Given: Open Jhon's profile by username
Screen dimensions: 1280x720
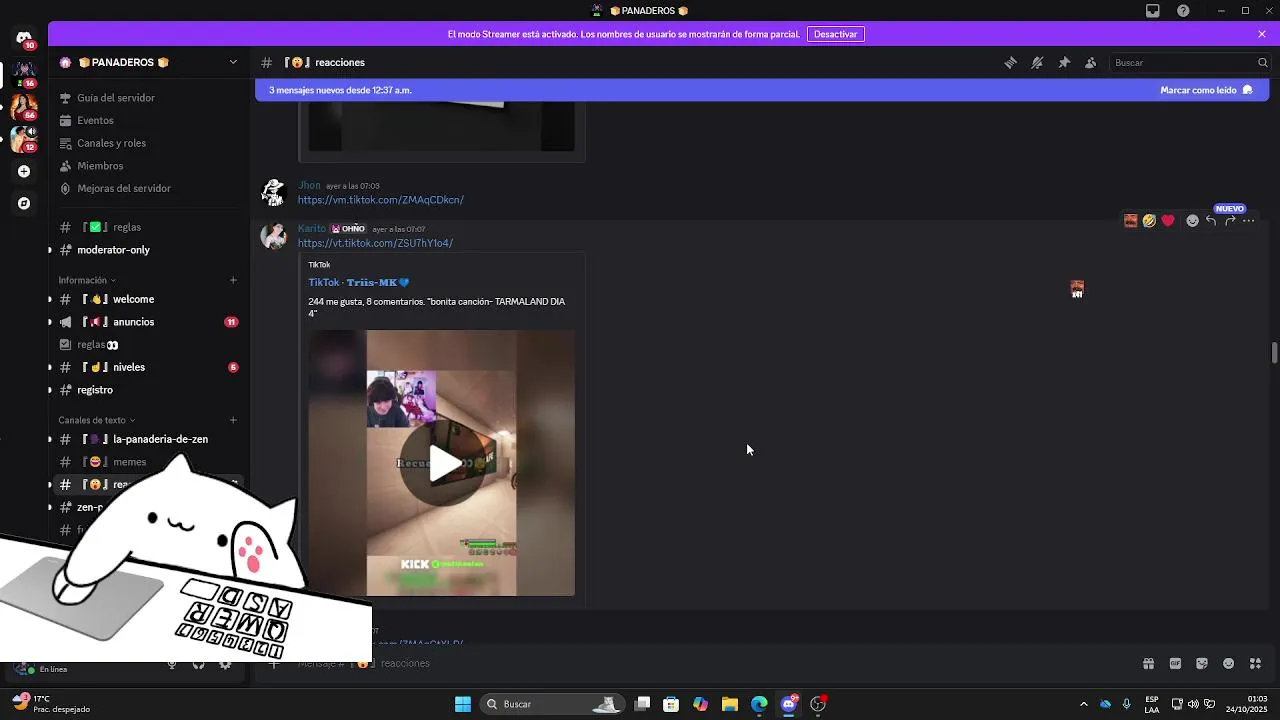Looking at the screenshot, I should 309,185.
